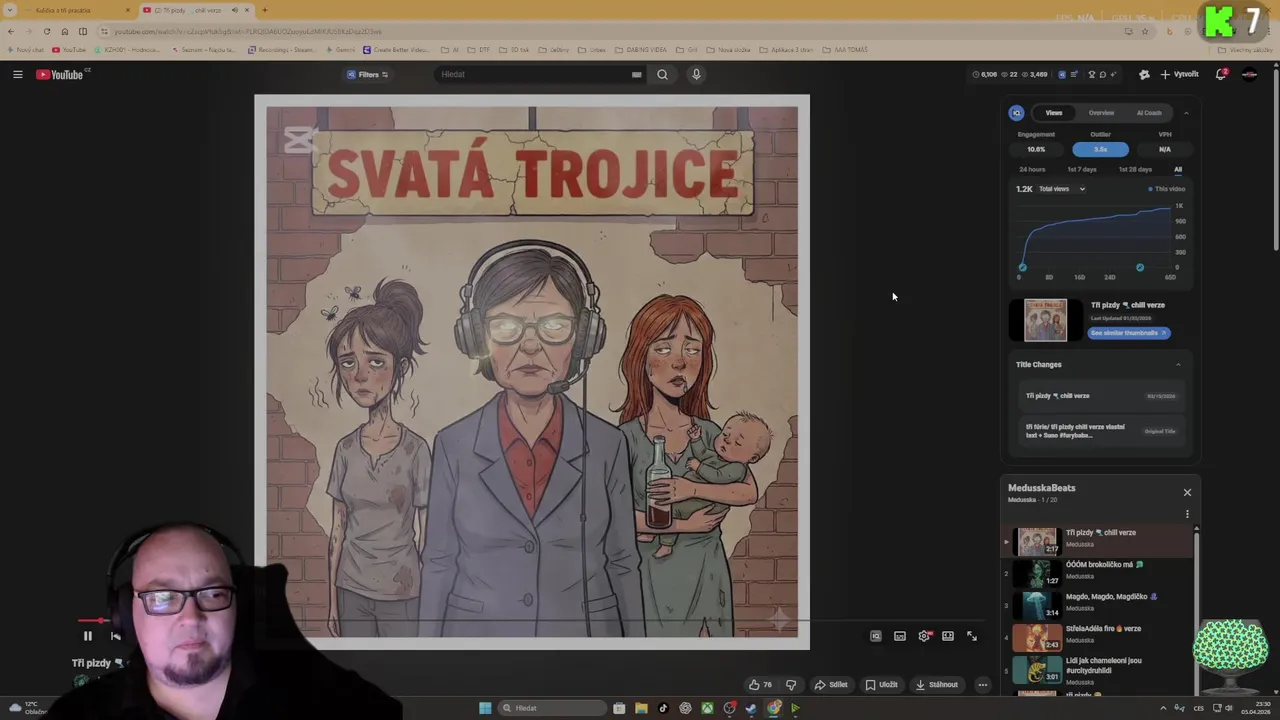Image resolution: width=1280 pixels, height=720 pixels.
Task: Click the Uložit save button
Action: click(x=881, y=685)
